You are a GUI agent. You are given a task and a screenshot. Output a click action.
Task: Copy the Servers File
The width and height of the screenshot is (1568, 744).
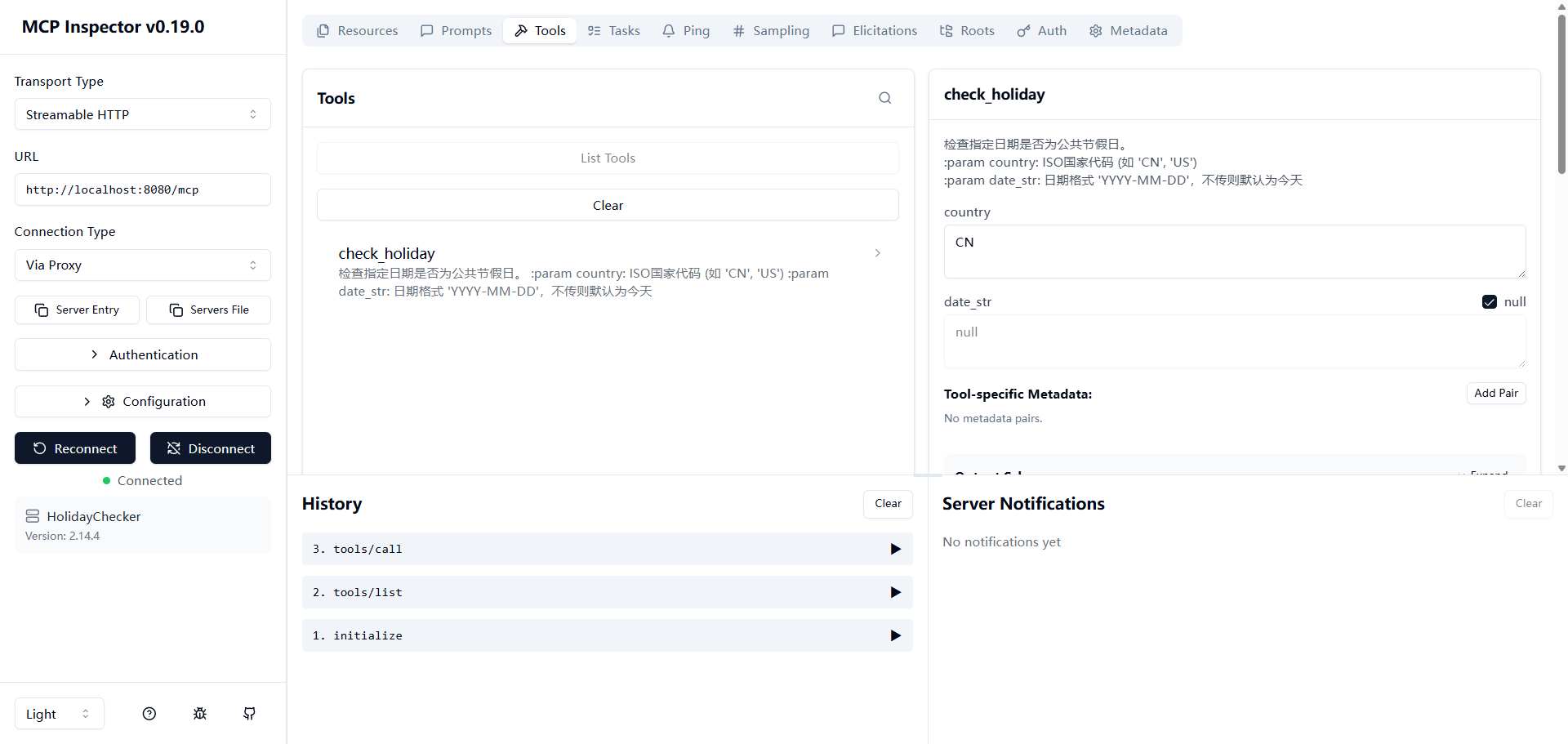[x=209, y=310]
